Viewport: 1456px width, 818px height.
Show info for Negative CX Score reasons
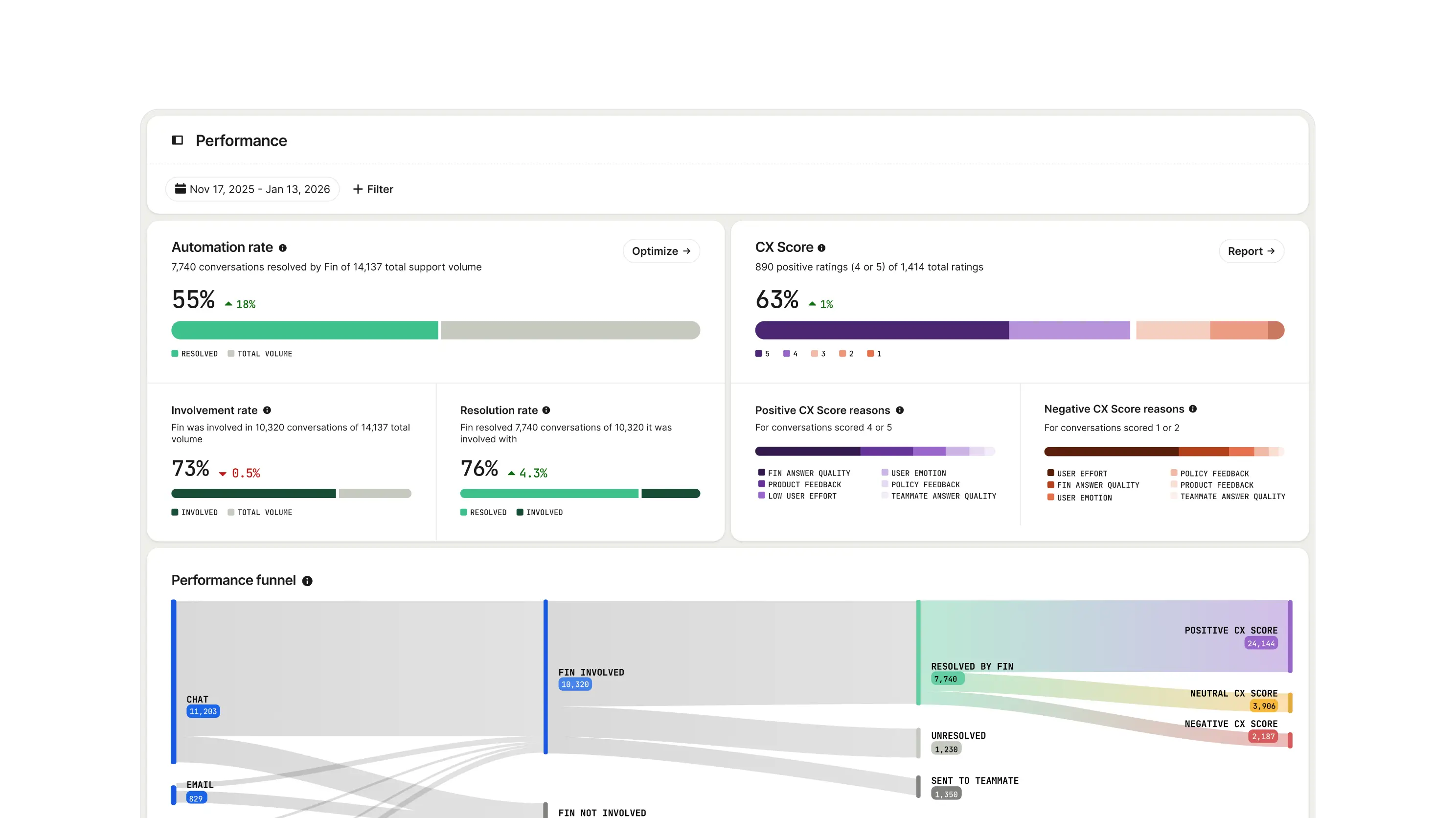pyautogui.click(x=1193, y=409)
